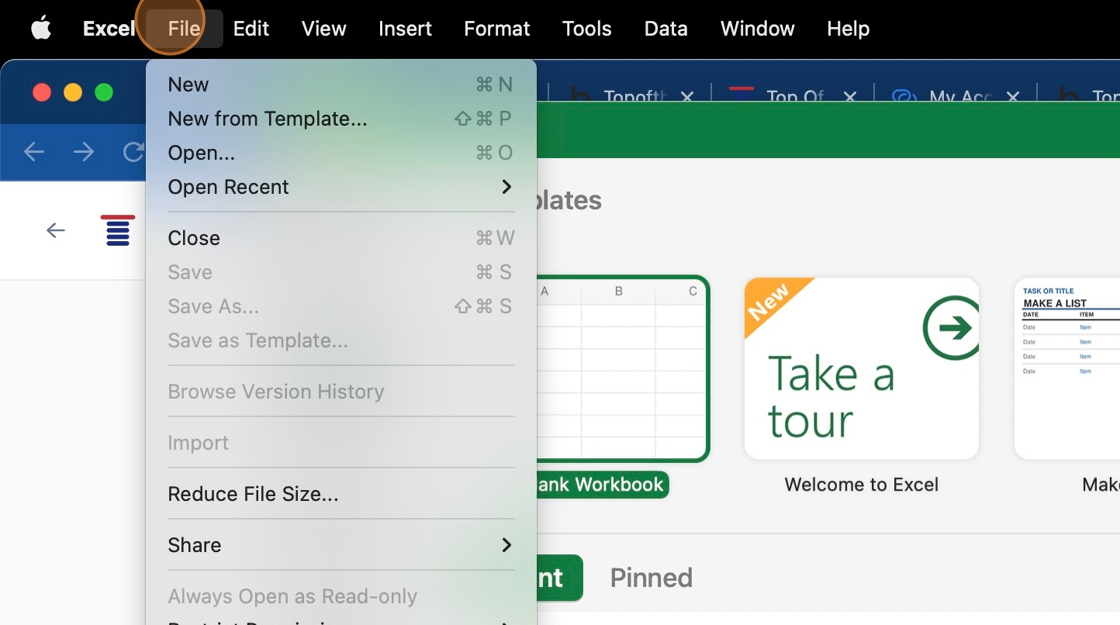Open the View menu
This screenshot has height=625, width=1120.
point(324,29)
